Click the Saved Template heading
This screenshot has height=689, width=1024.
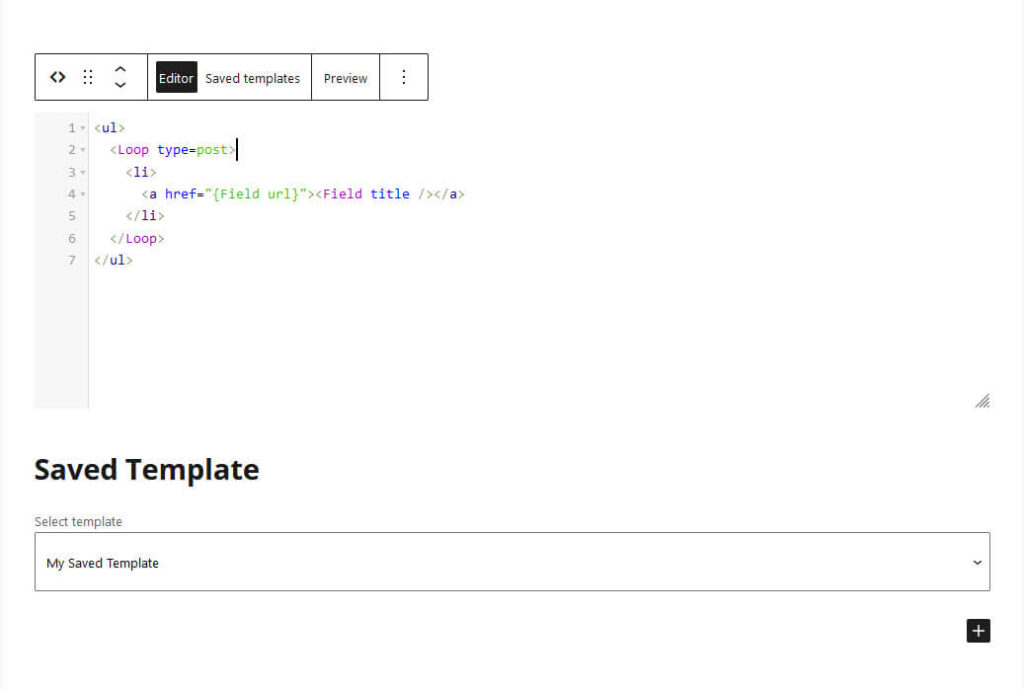click(x=147, y=470)
